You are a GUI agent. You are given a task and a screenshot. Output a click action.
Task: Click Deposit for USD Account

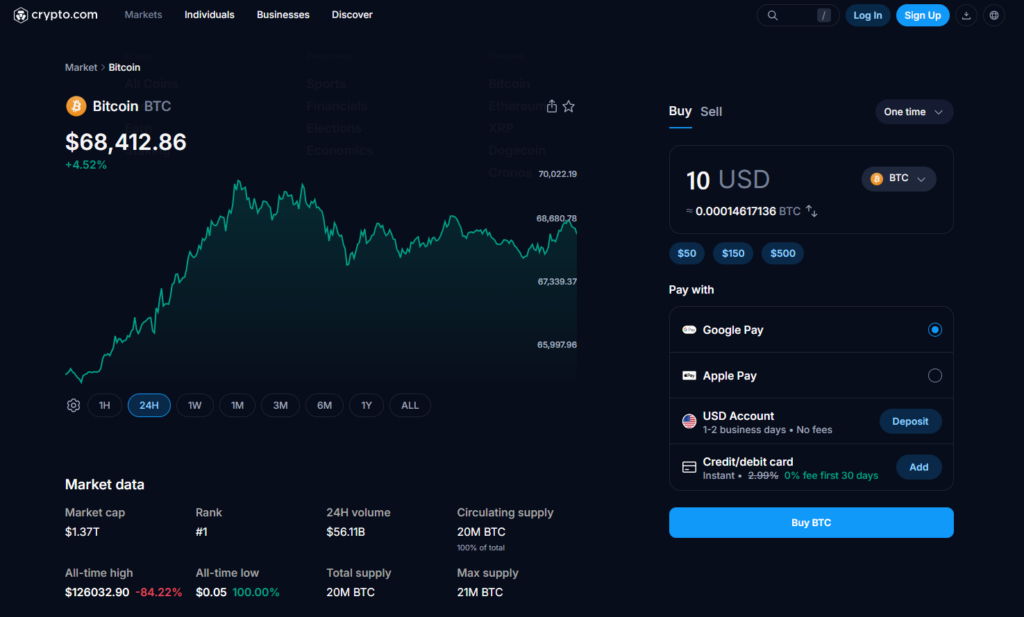click(910, 421)
